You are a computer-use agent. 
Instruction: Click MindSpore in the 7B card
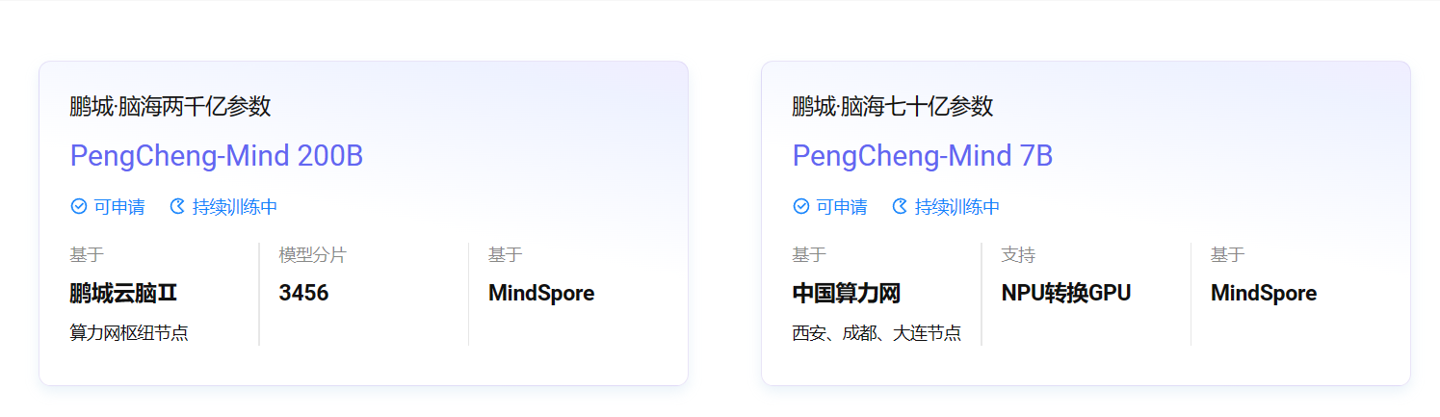click(1263, 293)
